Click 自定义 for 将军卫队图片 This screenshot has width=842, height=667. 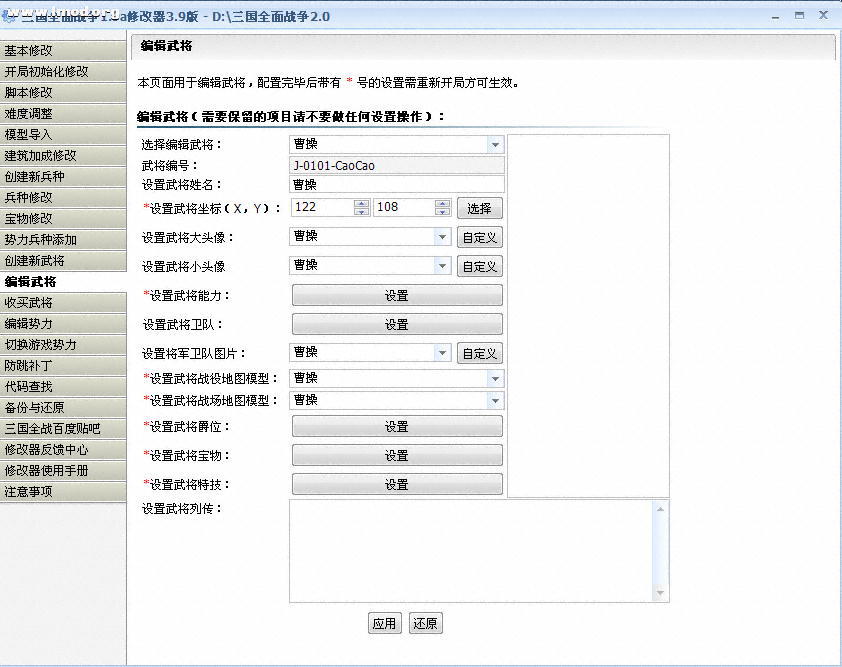tap(480, 353)
